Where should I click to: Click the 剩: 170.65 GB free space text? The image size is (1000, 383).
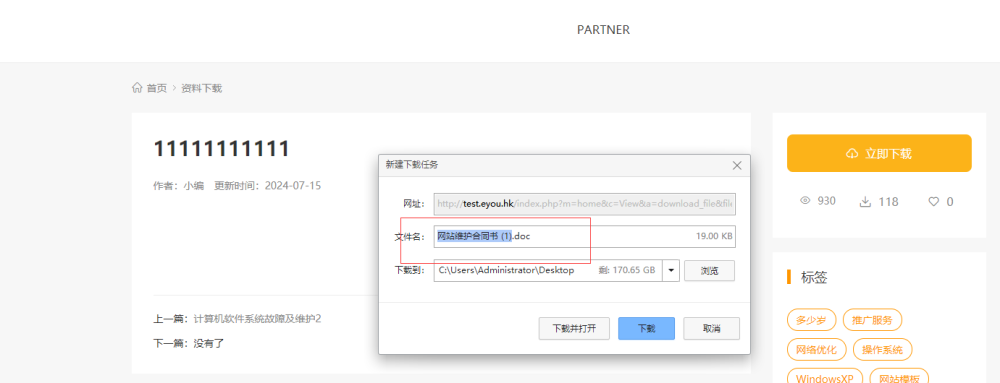click(x=627, y=270)
